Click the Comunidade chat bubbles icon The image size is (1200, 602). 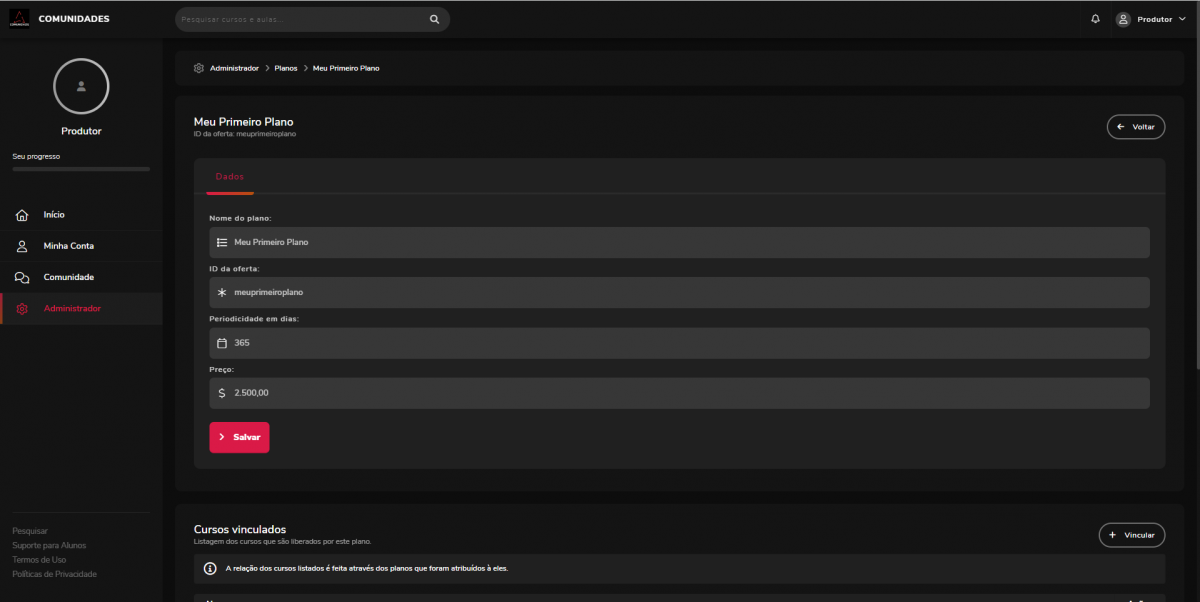(x=22, y=277)
